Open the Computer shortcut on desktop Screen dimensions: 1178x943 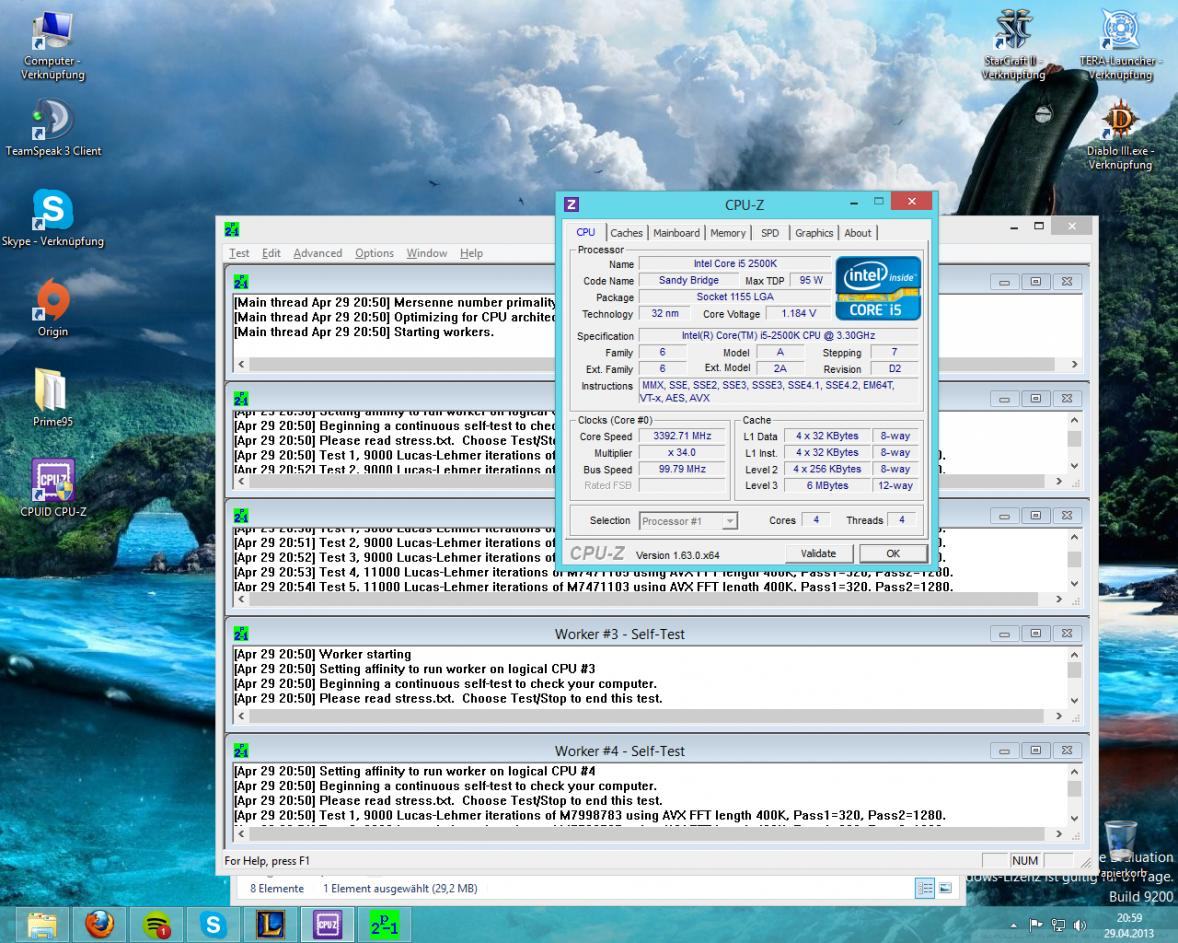pos(52,45)
